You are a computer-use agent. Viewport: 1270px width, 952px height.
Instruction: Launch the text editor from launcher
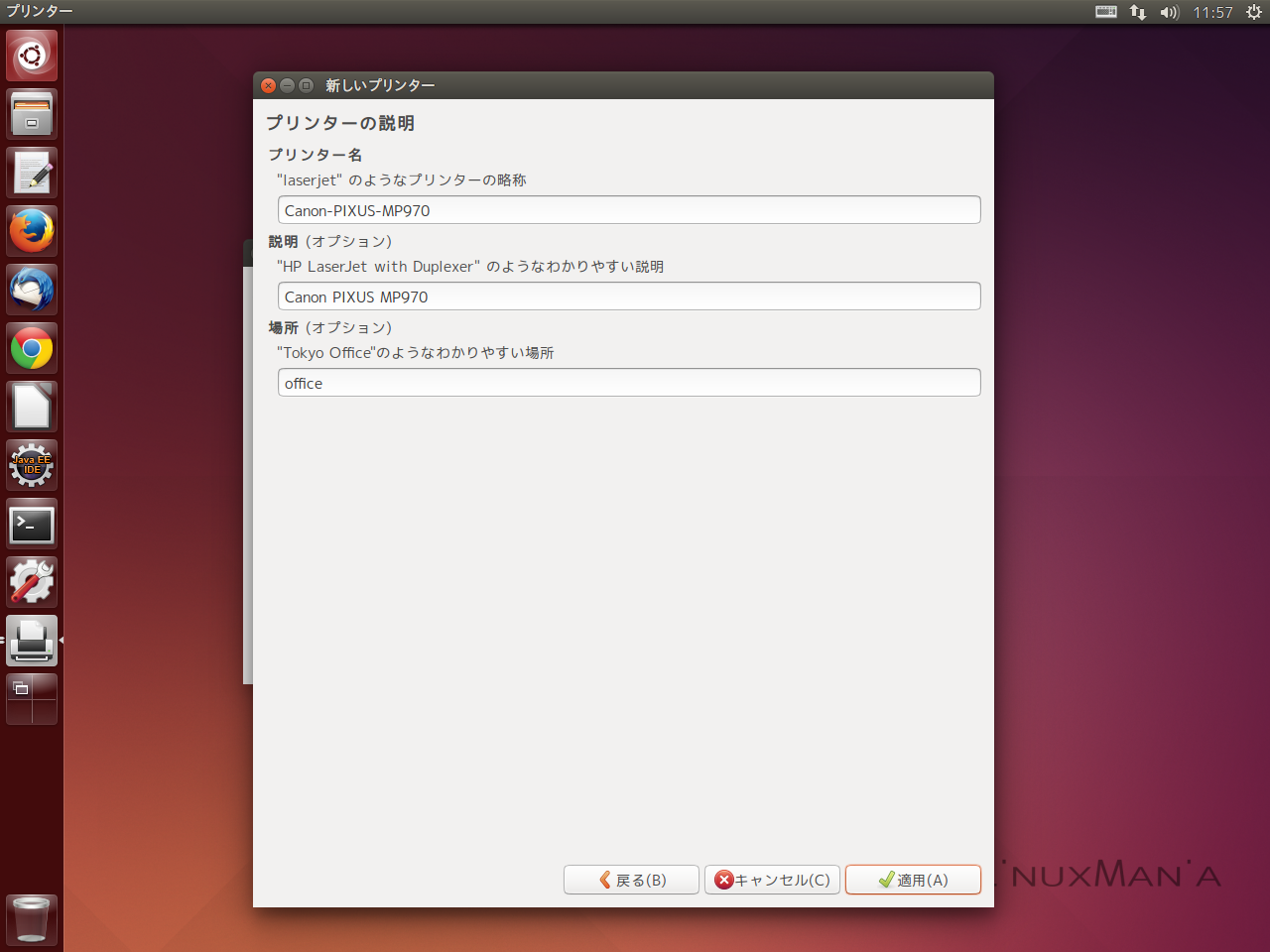point(32,173)
